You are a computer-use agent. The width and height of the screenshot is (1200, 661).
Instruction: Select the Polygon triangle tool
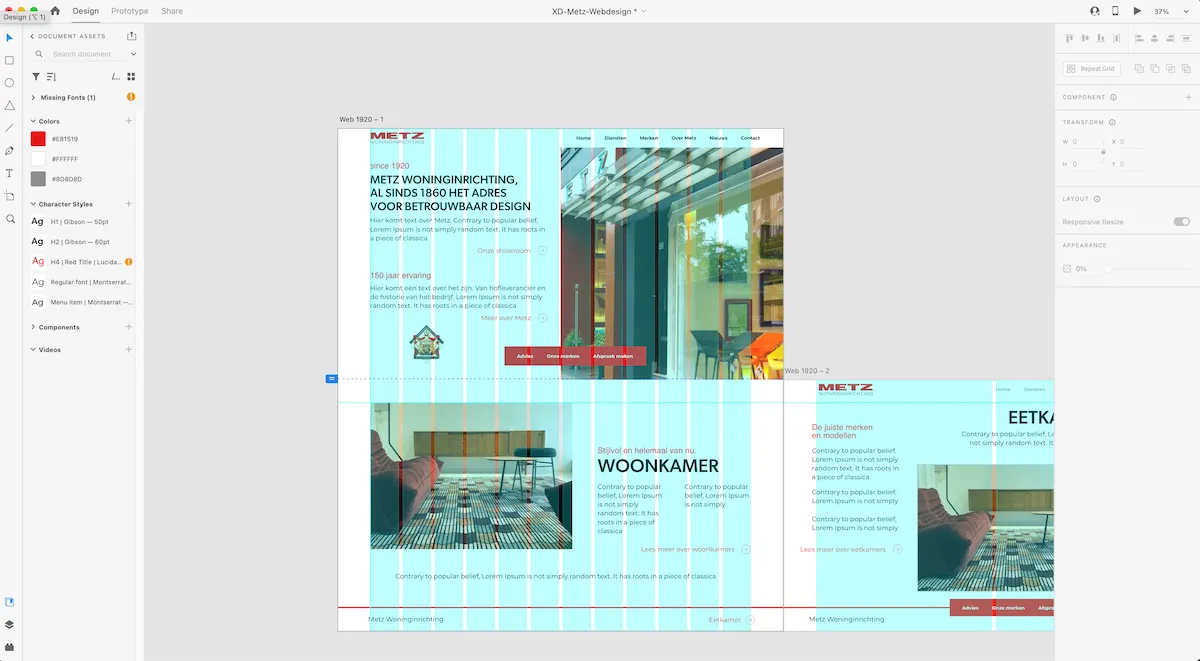10,105
